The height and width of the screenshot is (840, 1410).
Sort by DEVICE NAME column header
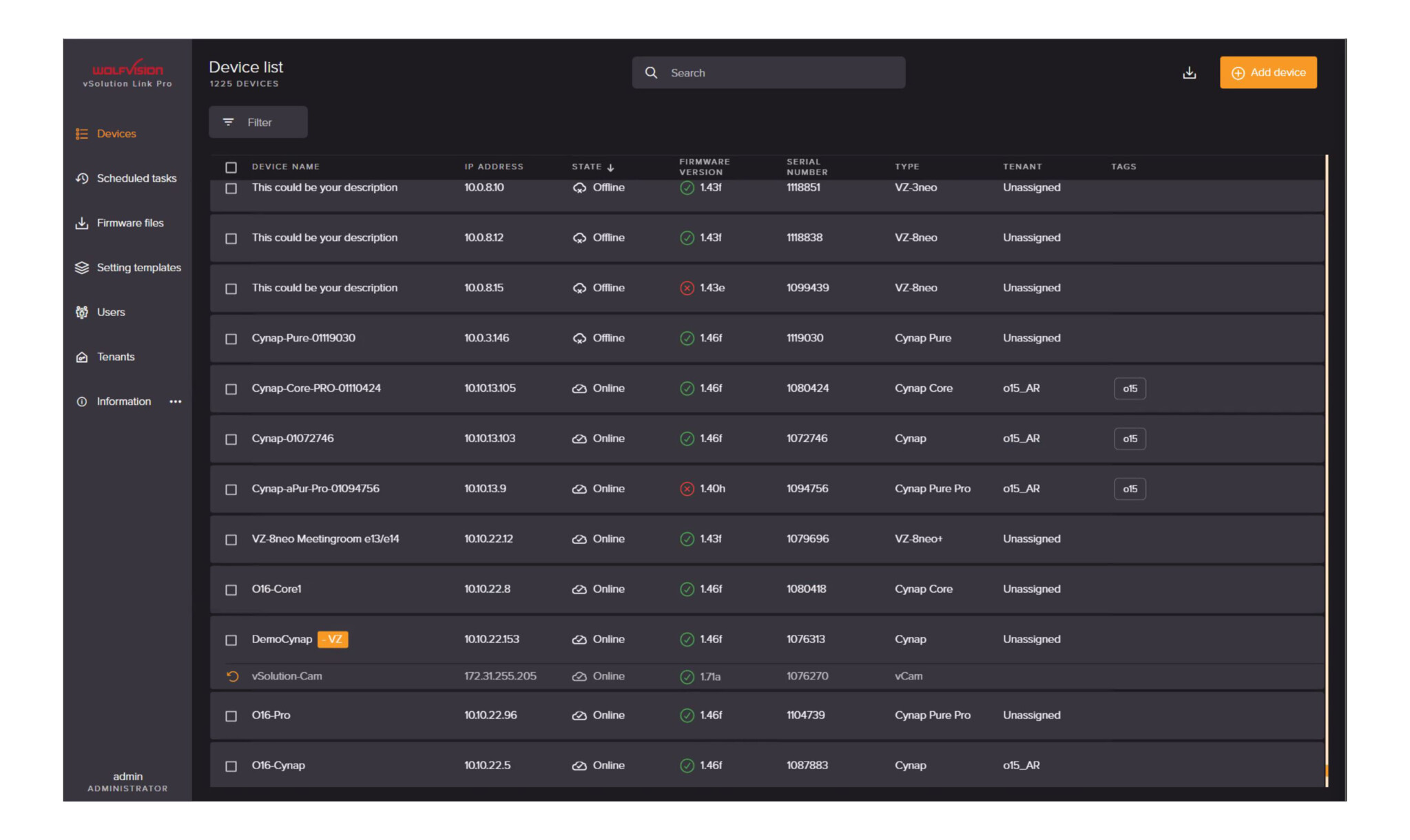[x=285, y=167]
